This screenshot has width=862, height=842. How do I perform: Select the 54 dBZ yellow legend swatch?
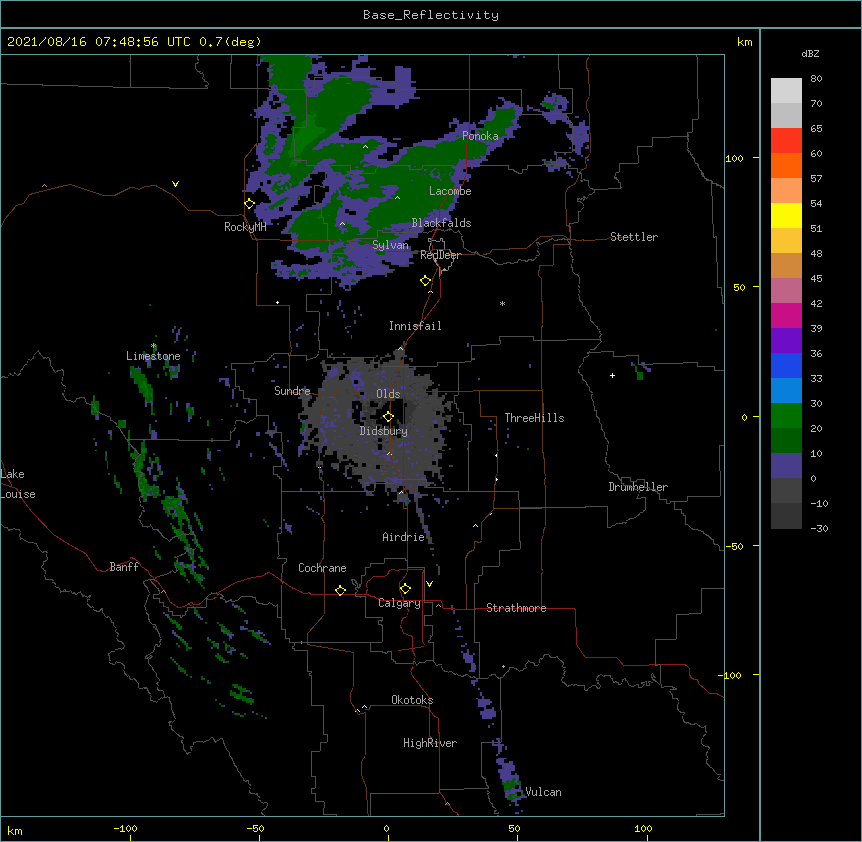[x=786, y=215]
